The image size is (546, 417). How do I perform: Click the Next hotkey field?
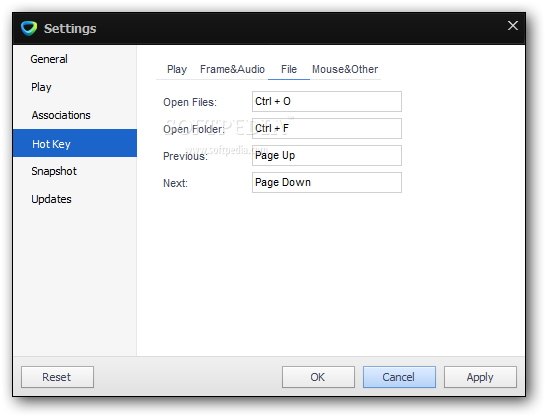[327, 182]
